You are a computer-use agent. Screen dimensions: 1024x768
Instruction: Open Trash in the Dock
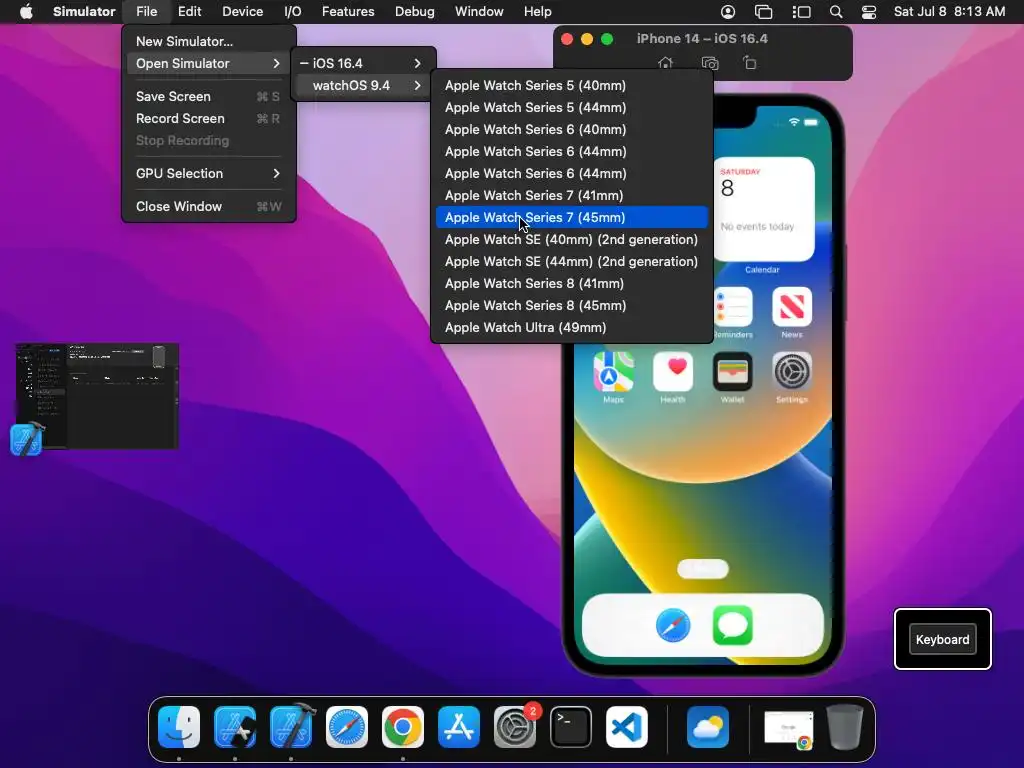845,727
